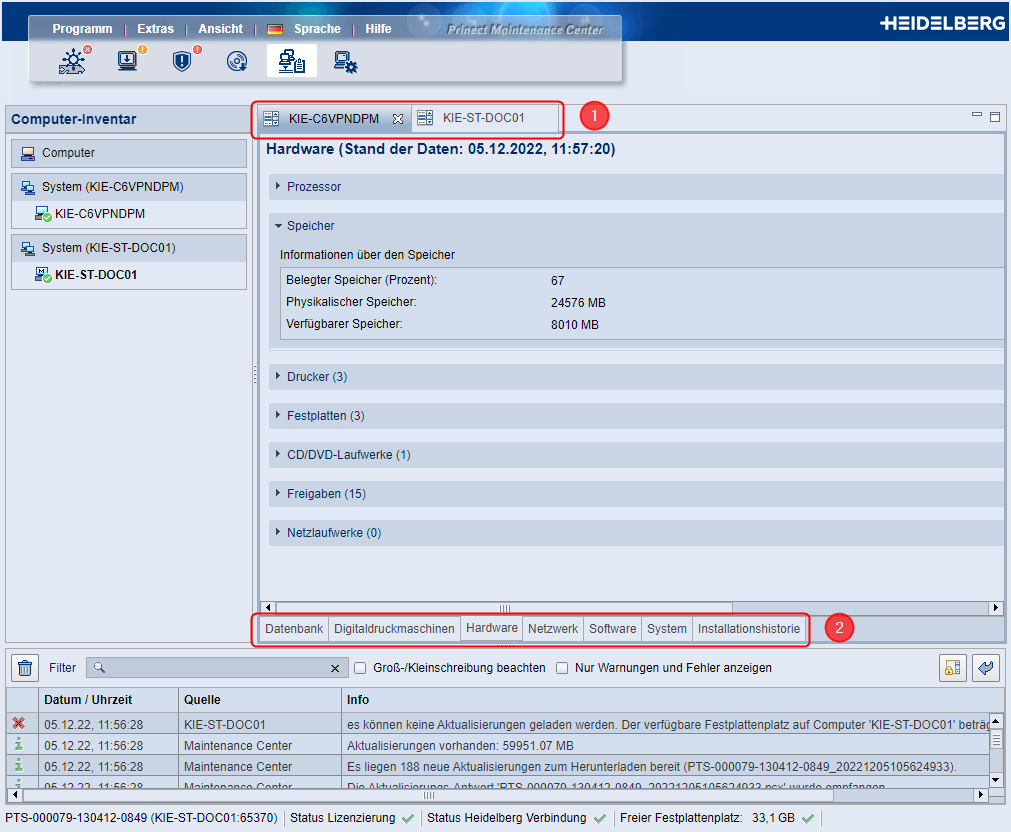
Task: Open the Extras menu
Action: pyautogui.click(x=155, y=29)
